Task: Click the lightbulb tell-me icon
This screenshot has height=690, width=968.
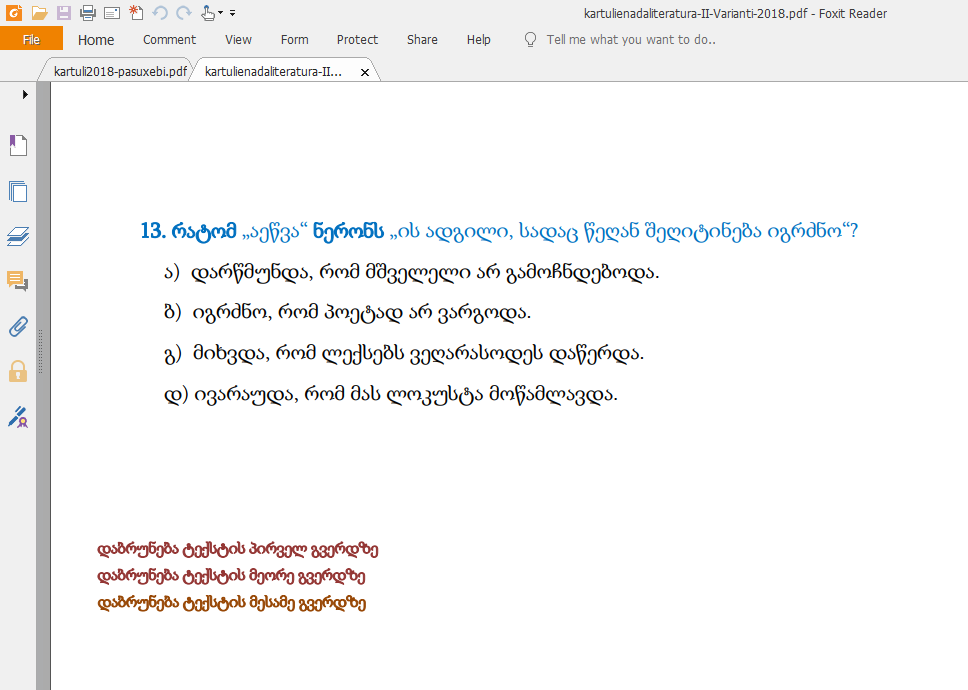Action: (530, 40)
